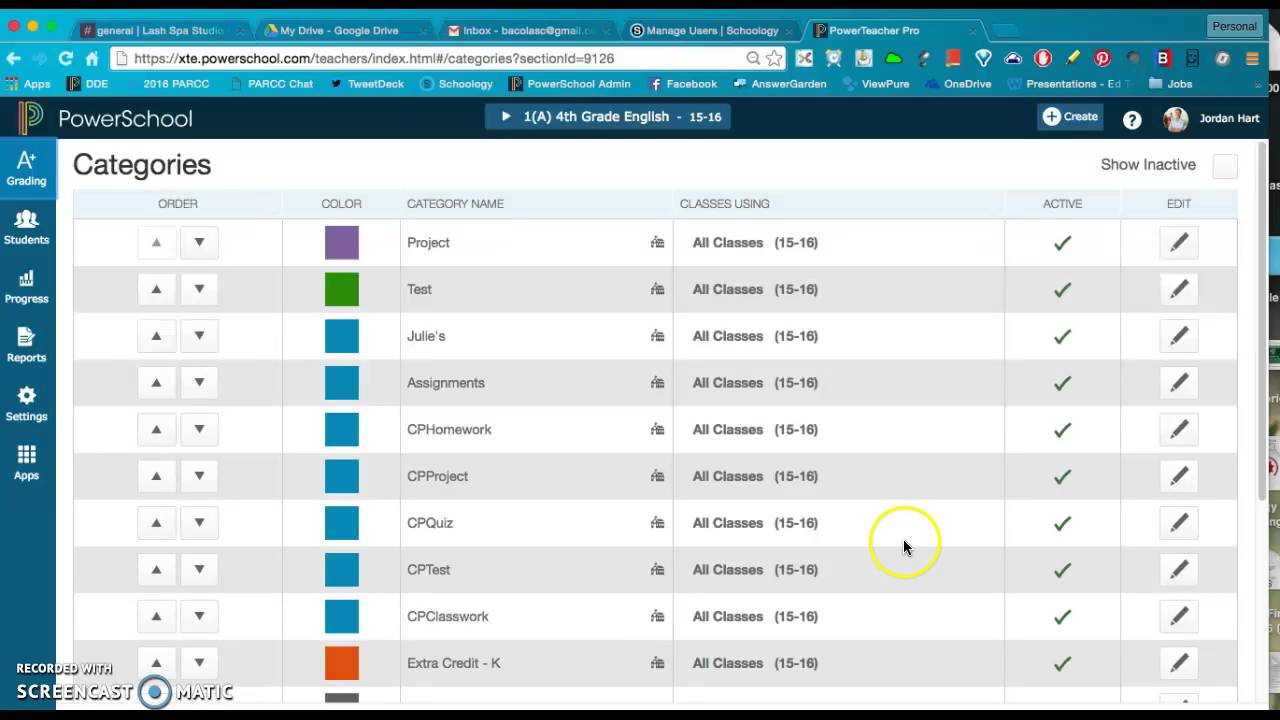Screen dimensions: 1280x720
Task: Switch to the My Drive Google Drive tab
Action: click(341, 30)
